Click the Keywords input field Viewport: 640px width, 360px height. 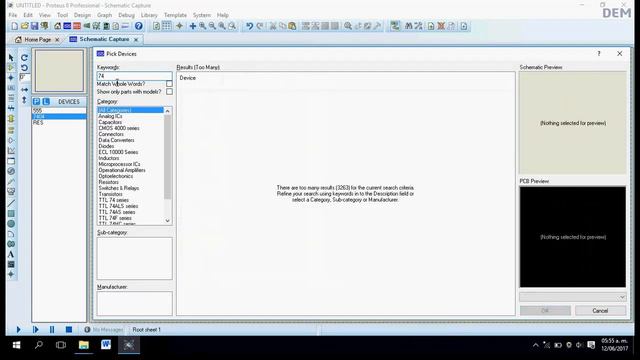click(x=134, y=76)
